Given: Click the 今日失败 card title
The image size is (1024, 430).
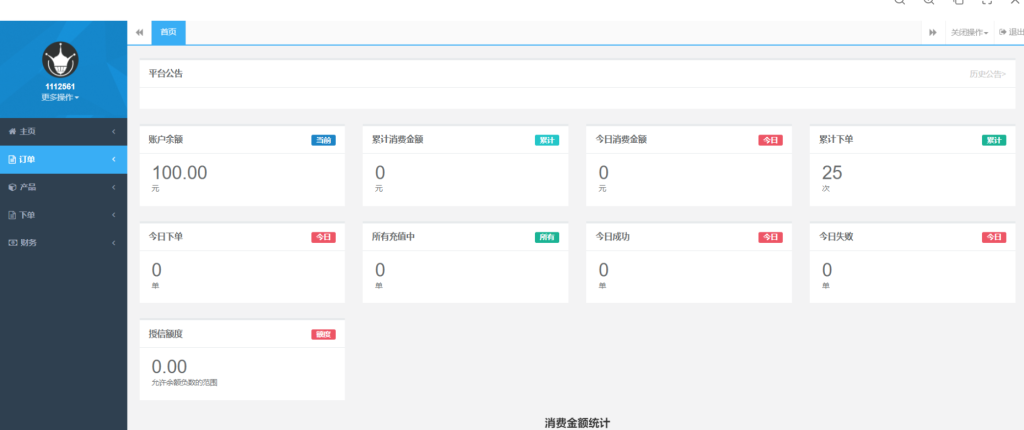Looking at the screenshot, I should pos(836,237).
